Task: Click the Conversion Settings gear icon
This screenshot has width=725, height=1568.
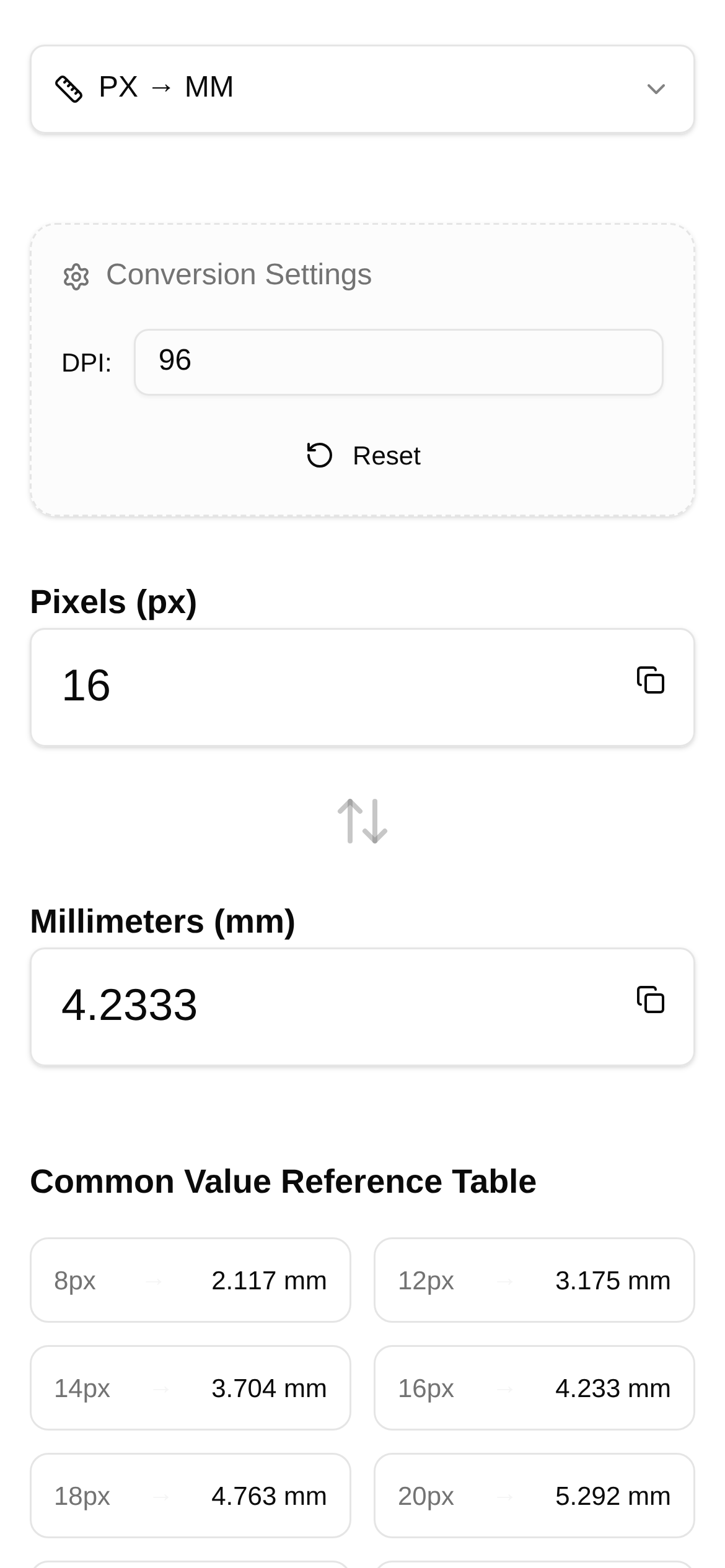Action: coord(76,276)
